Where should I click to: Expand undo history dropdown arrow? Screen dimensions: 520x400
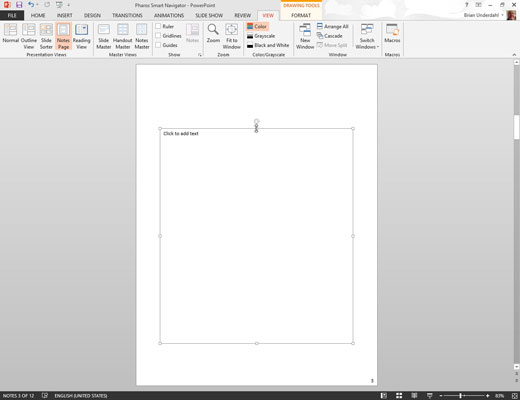pyautogui.click(x=37, y=5)
